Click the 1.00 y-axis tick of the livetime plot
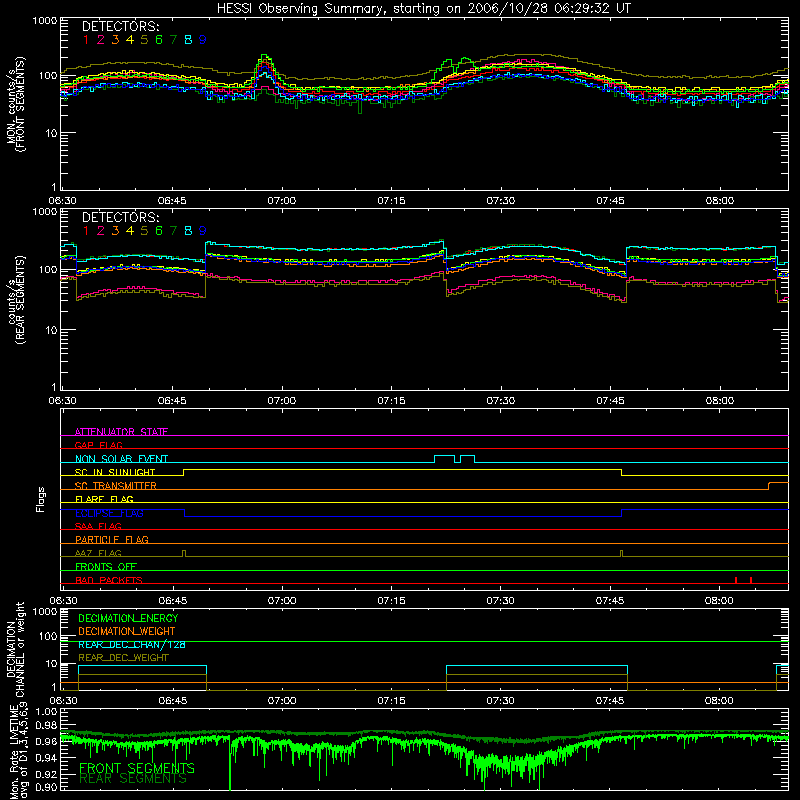The height and width of the screenshot is (800, 800). (46, 711)
